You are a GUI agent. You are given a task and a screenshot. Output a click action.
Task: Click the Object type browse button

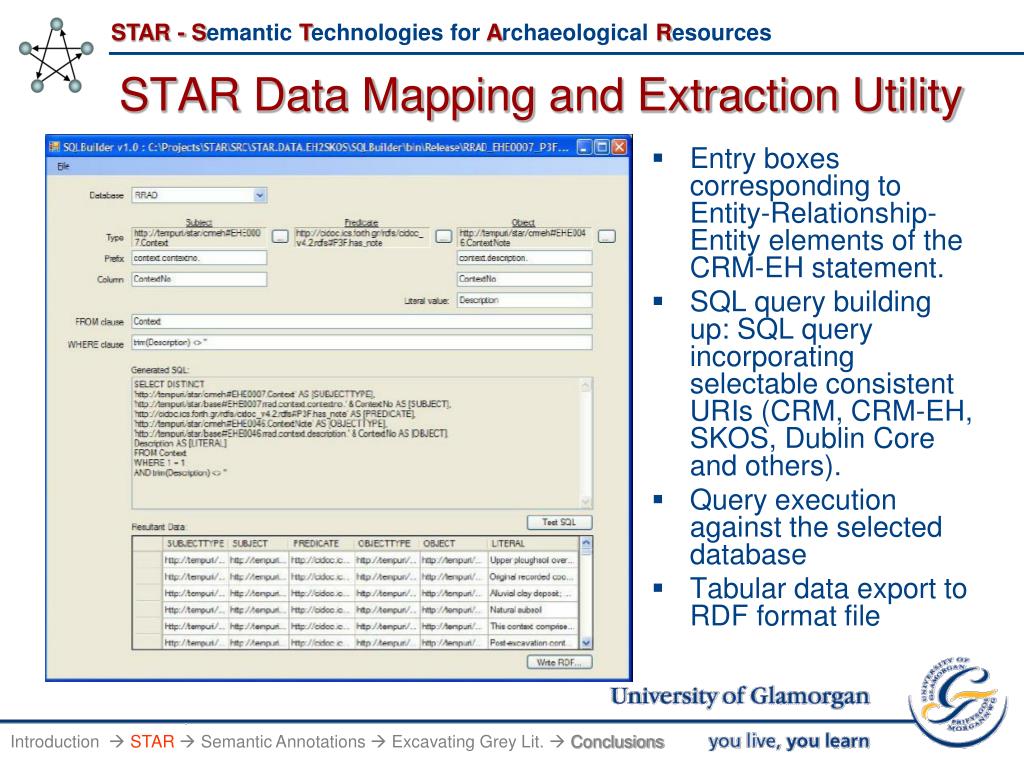pyautogui.click(x=607, y=236)
